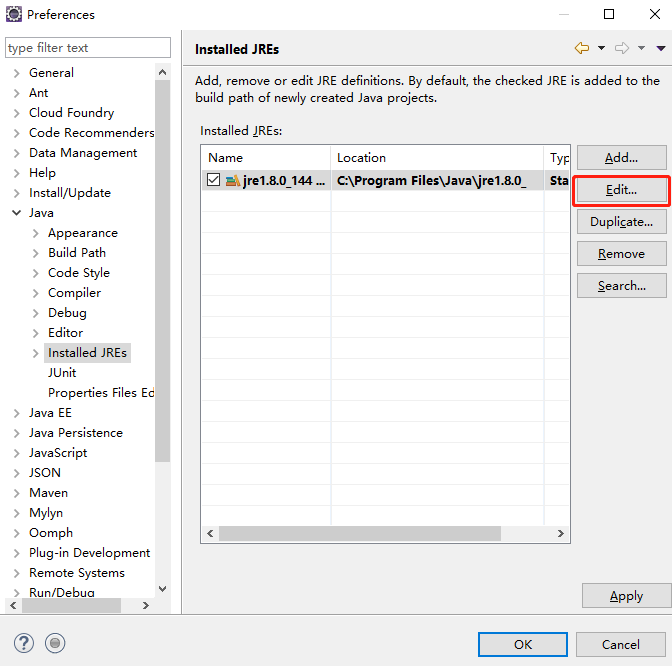Expand the Compiler node
This screenshot has height=666, width=672.
click(x=36, y=294)
